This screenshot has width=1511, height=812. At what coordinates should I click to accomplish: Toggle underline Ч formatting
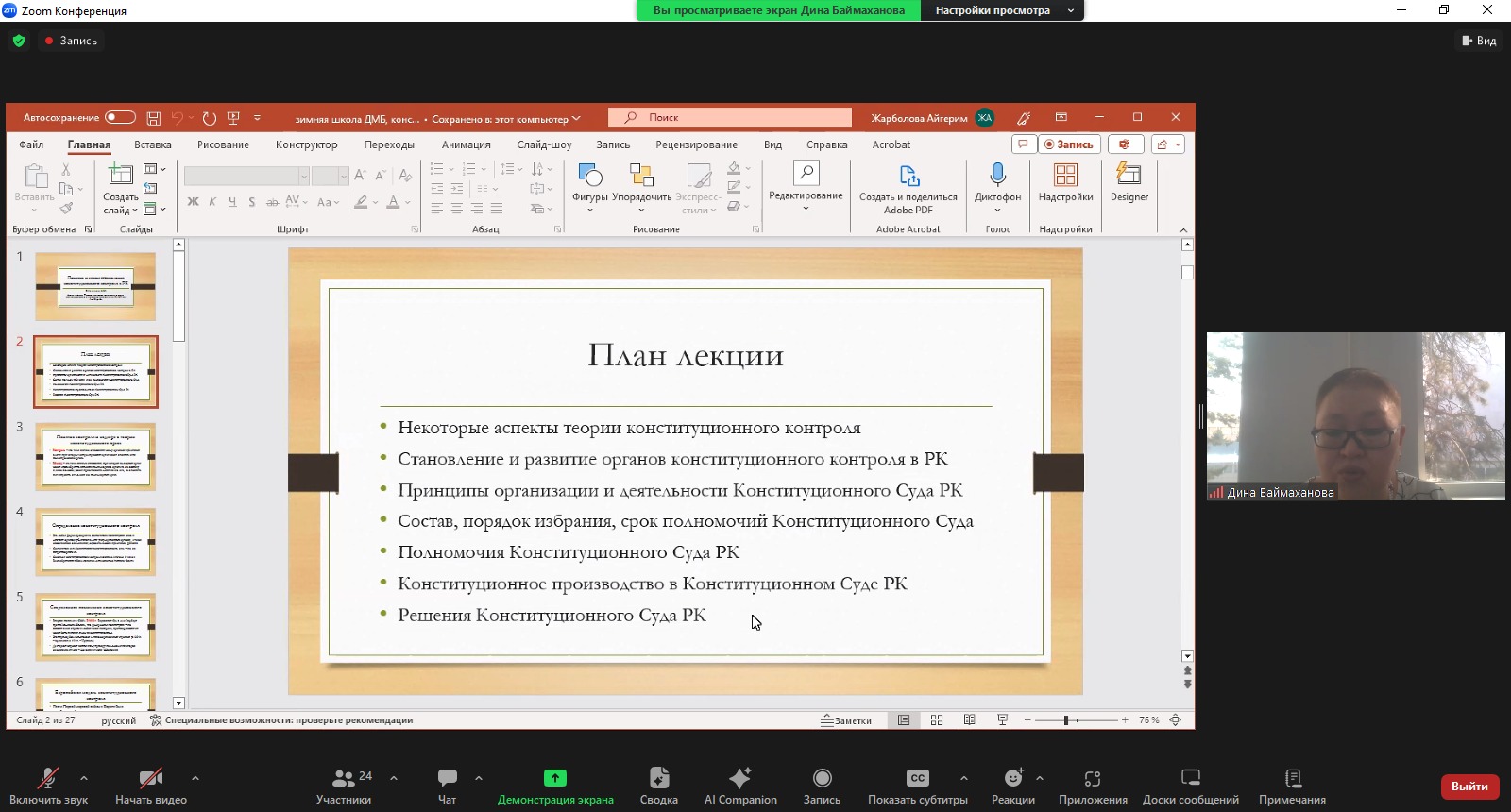point(232,202)
